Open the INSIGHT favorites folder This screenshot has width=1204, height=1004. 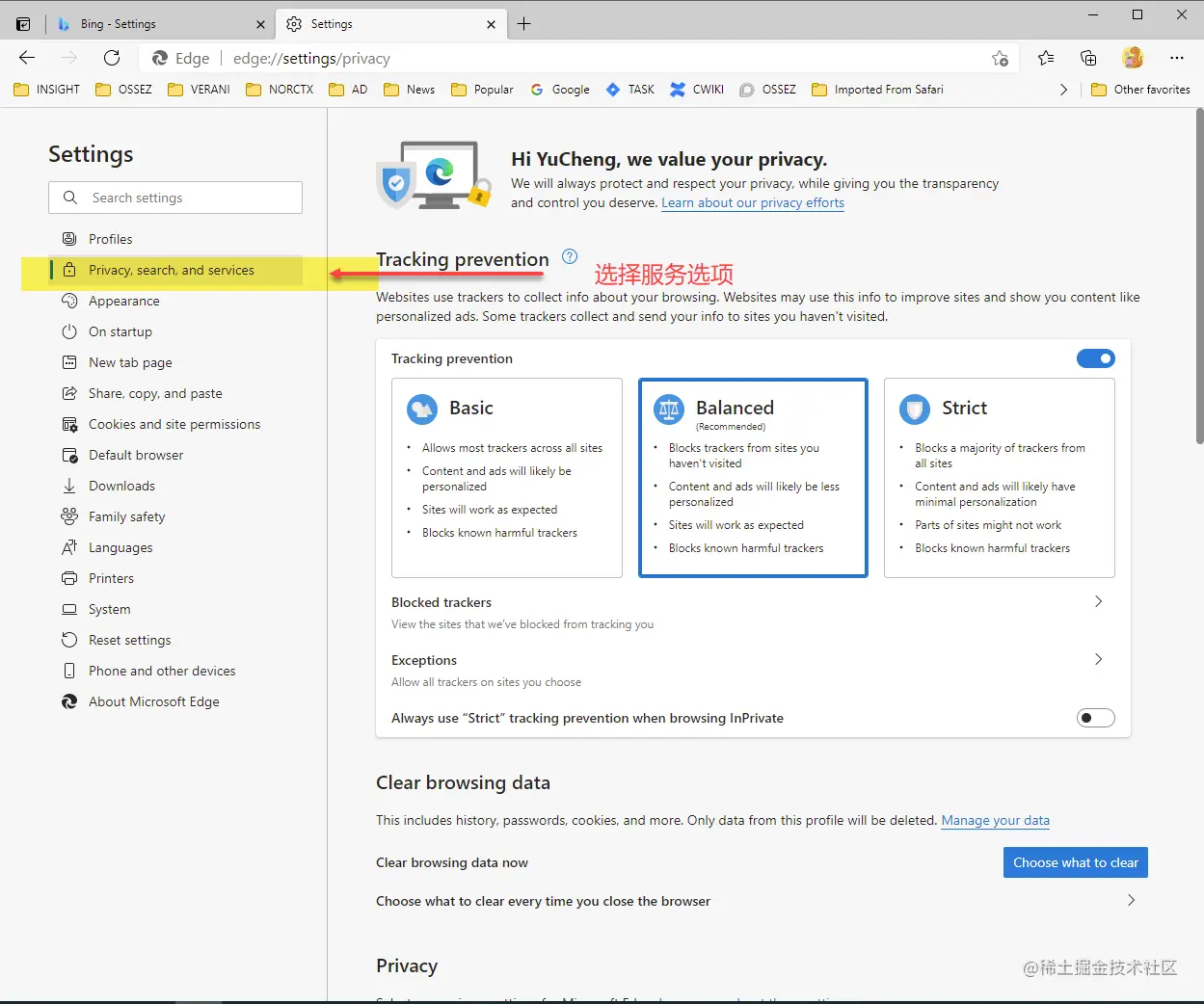[47, 90]
